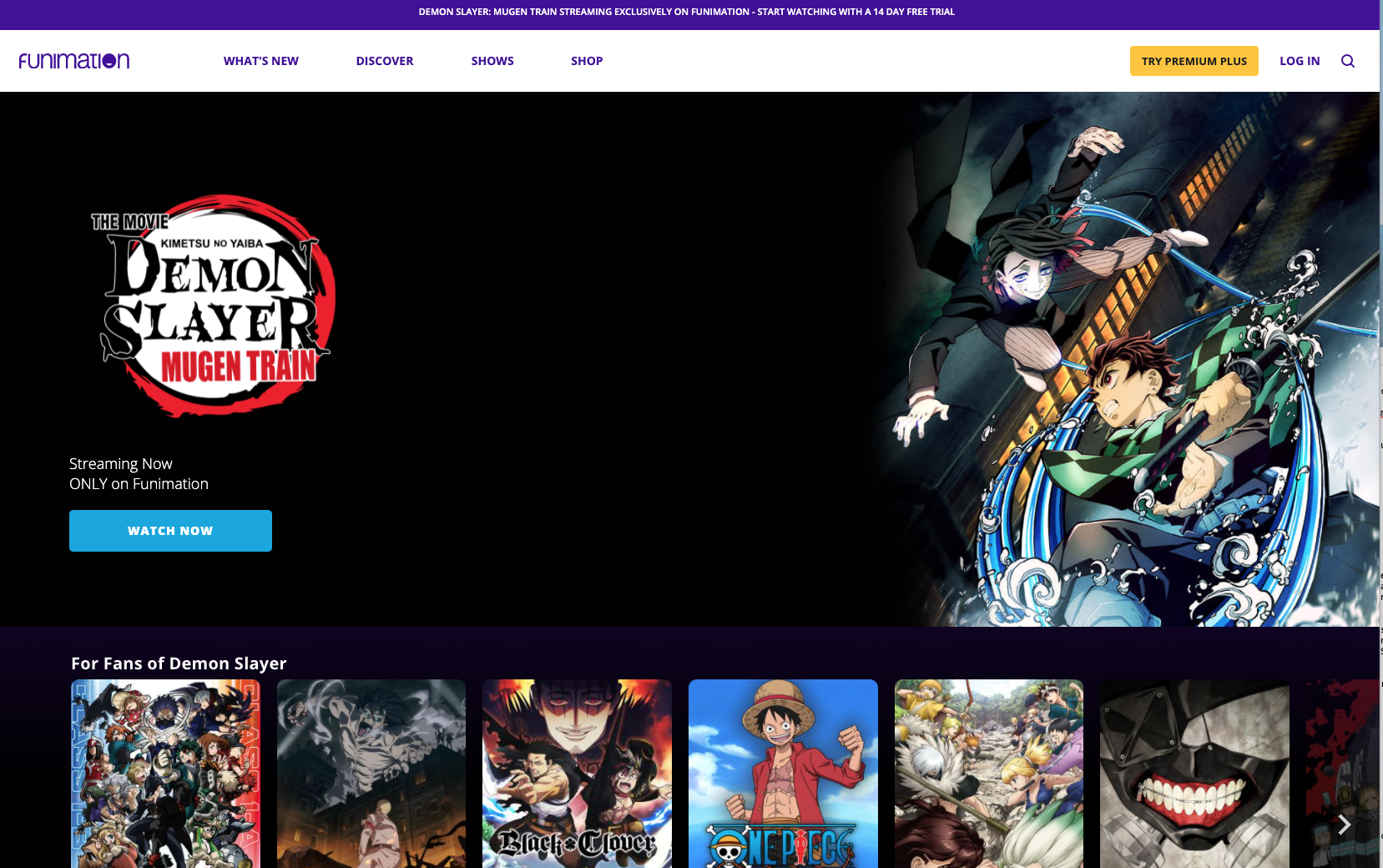Open the One Piece show thumbnail

point(783,774)
